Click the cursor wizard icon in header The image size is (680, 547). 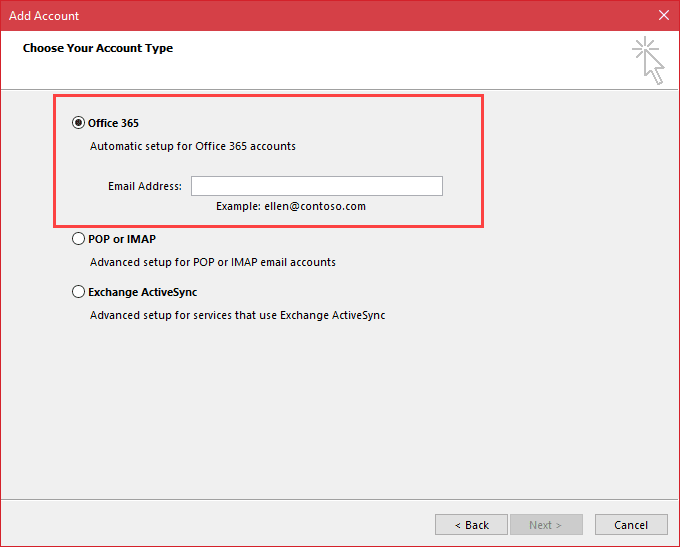[648, 60]
